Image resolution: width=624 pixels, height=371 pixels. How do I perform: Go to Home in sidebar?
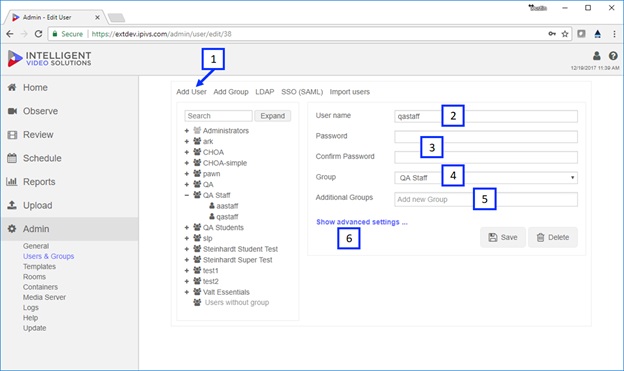pyautogui.click(x=35, y=88)
